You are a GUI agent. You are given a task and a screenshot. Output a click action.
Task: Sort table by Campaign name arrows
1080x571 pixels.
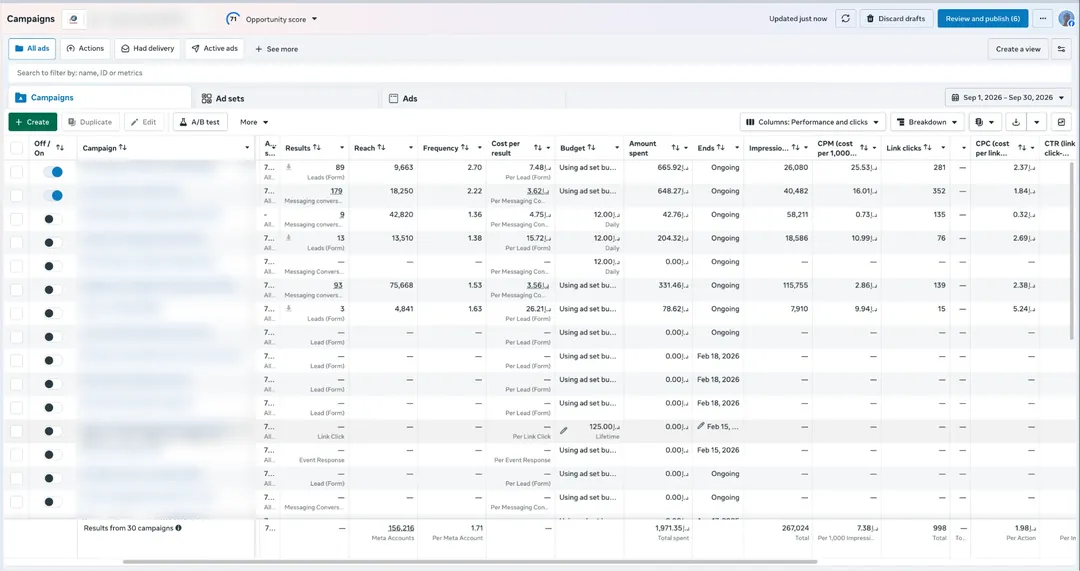click(123, 147)
